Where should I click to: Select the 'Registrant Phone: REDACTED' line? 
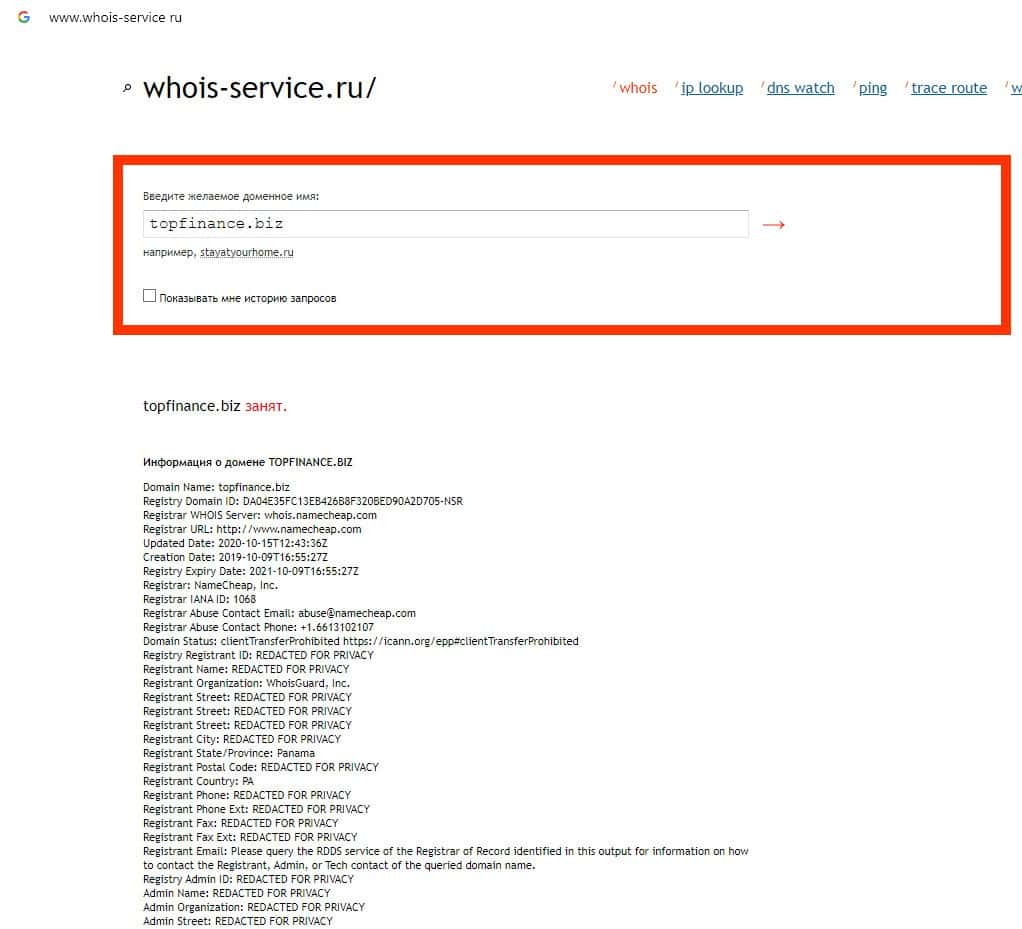coord(247,796)
